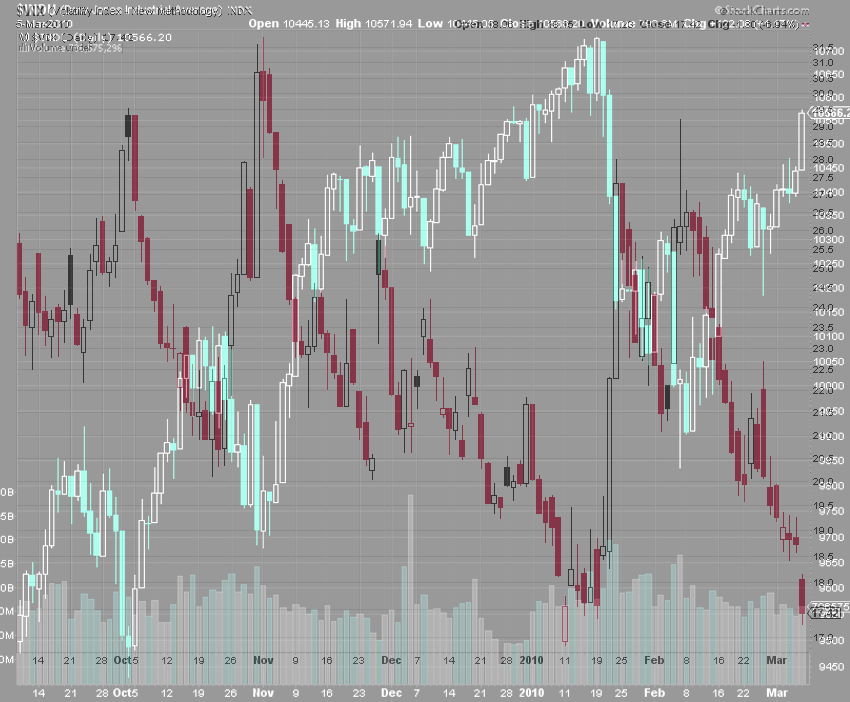Click the 5-Mar-2010 date label
The width and height of the screenshot is (850, 702).
pos(43,24)
